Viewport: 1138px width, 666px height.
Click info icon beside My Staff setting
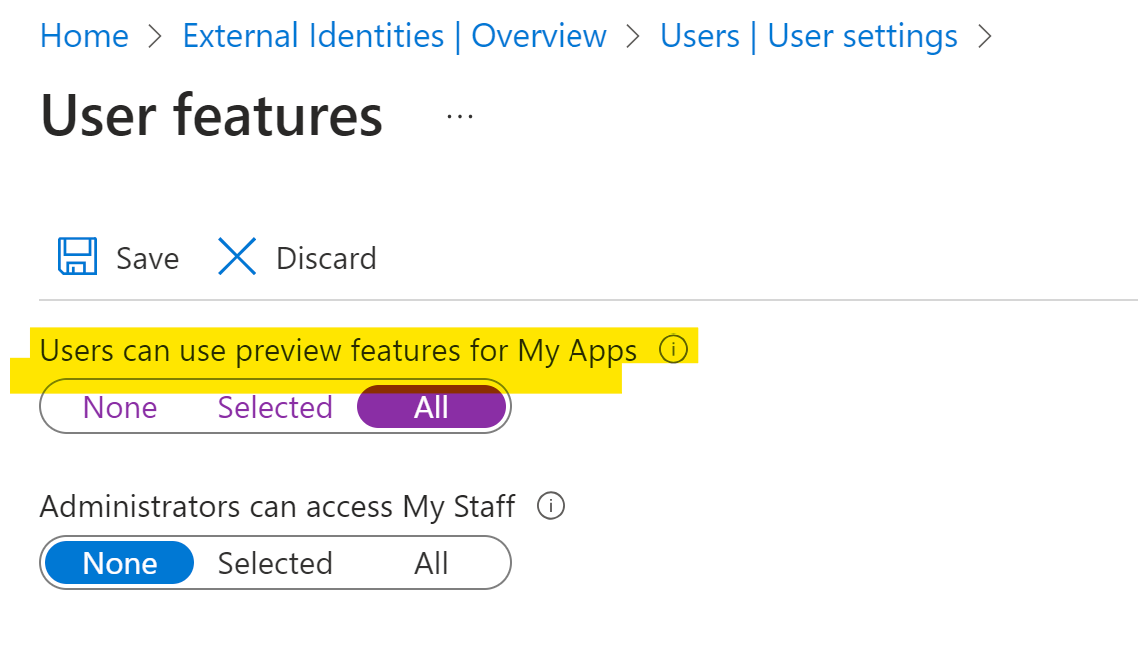click(551, 506)
